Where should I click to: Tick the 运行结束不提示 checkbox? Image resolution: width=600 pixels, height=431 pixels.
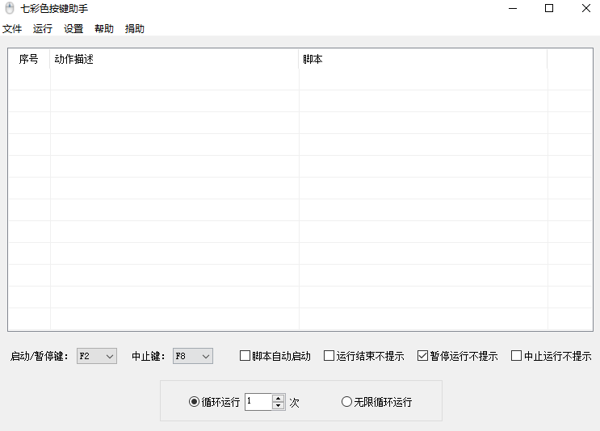point(329,356)
